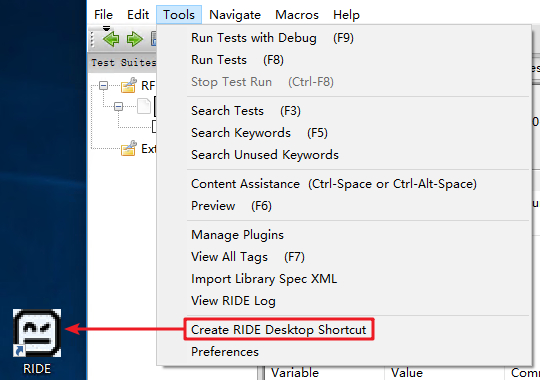Image resolution: width=540 pixels, height=380 pixels.
Task: Select Import Library Spec XML
Action: click(x=264, y=279)
